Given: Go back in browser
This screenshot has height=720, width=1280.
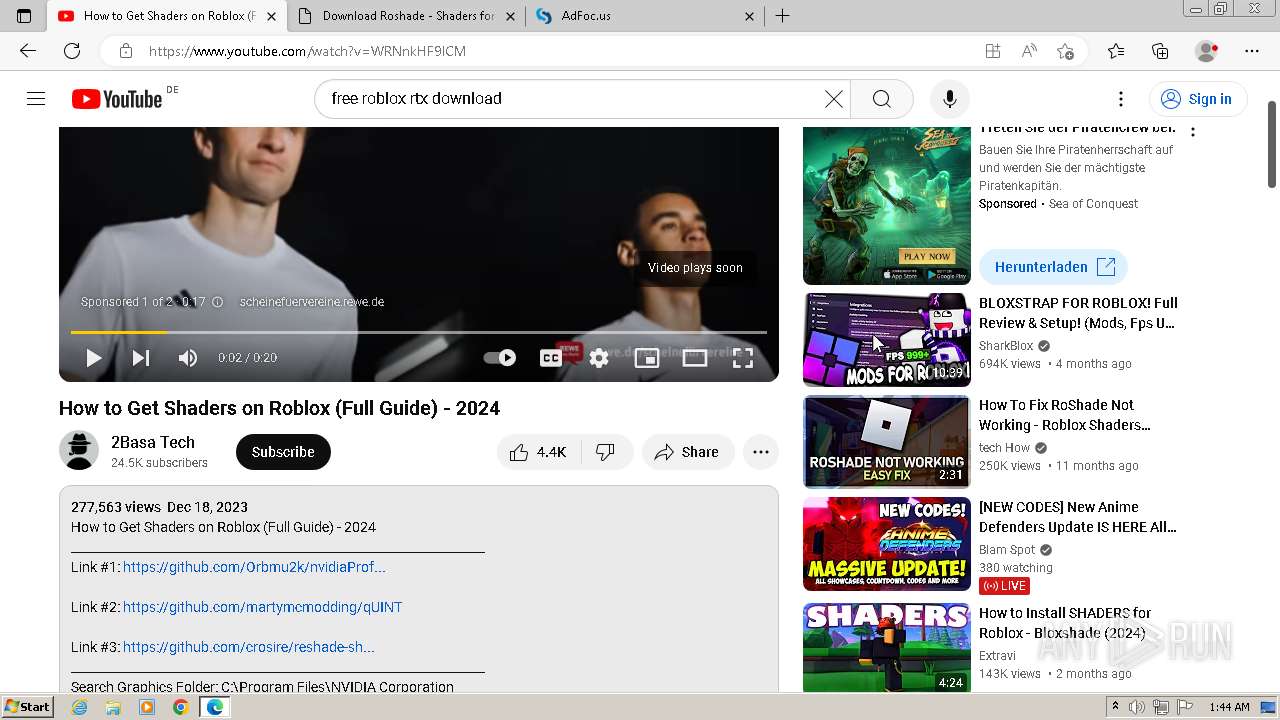Looking at the screenshot, I should pyautogui.click(x=28, y=51).
